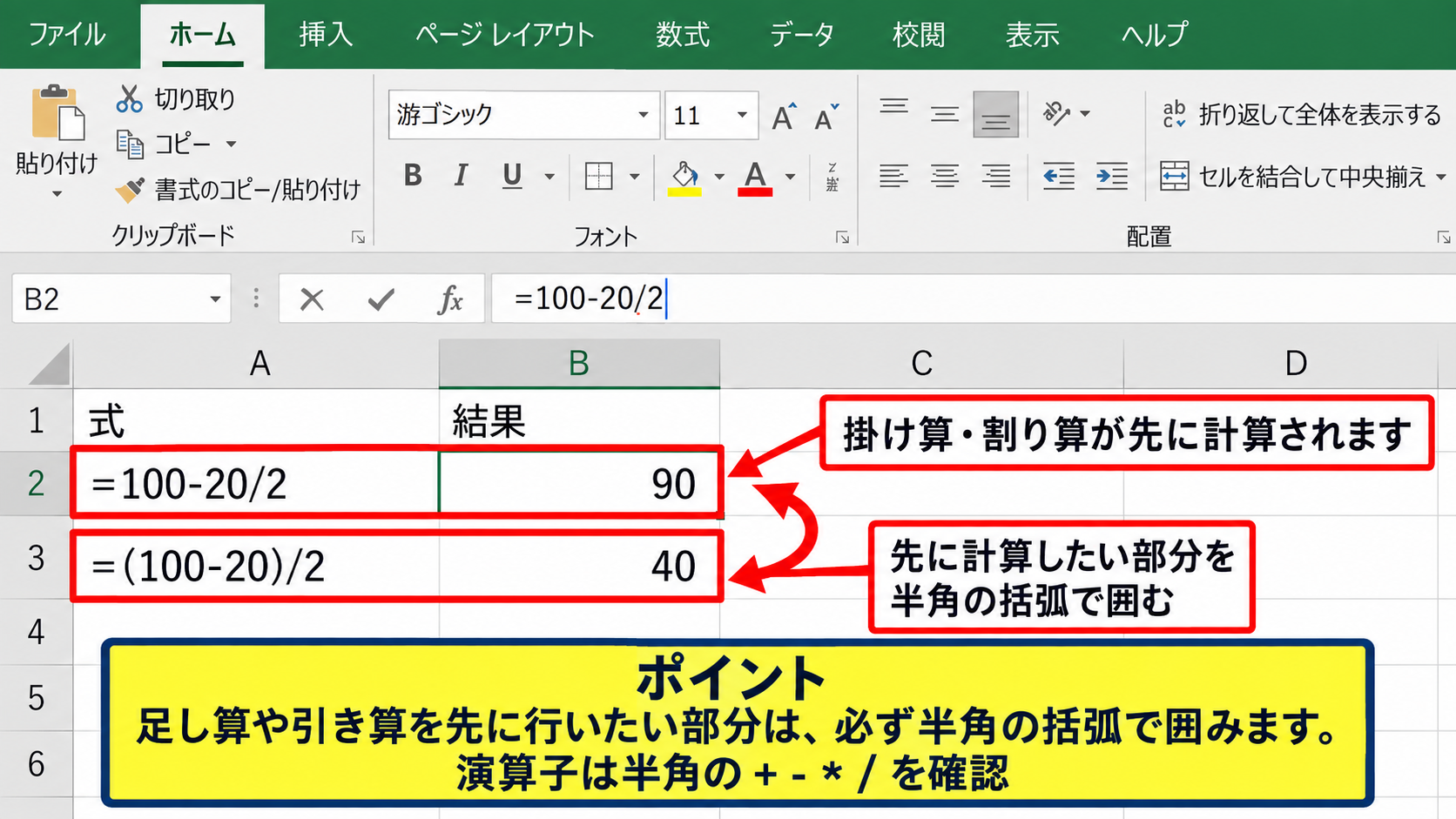
Task: Align text to middle vertically
Action: coord(944,114)
